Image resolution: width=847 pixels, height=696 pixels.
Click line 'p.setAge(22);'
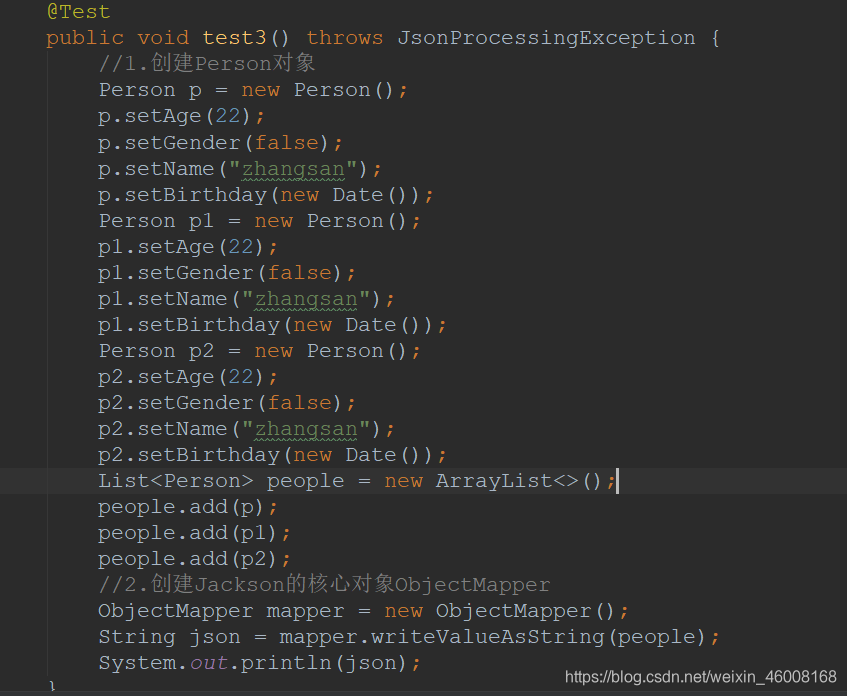pos(181,116)
